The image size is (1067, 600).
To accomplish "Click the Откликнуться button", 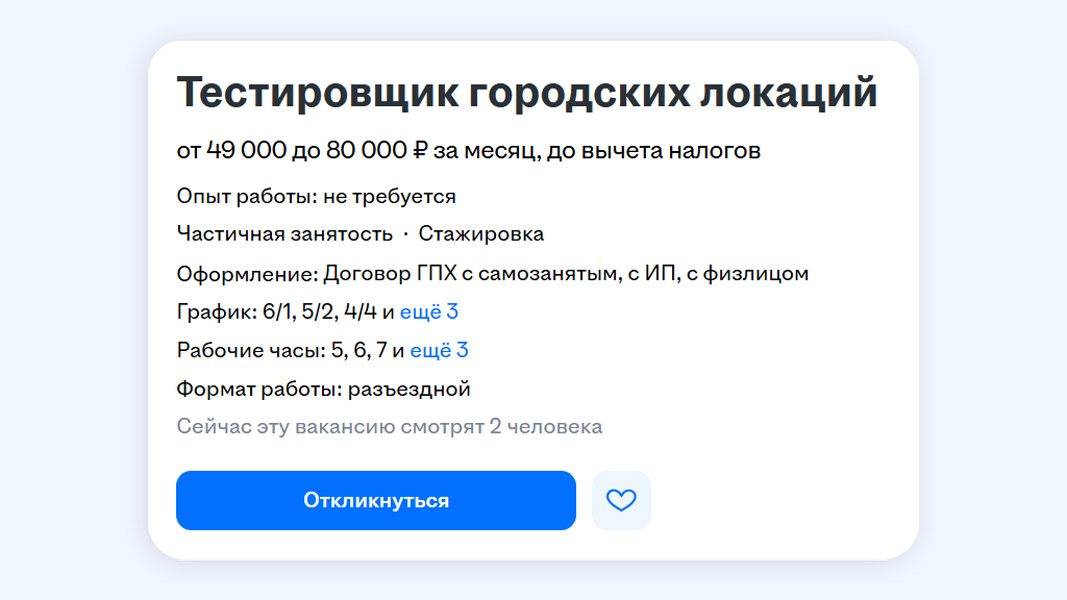I will pyautogui.click(x=376, y=500).
